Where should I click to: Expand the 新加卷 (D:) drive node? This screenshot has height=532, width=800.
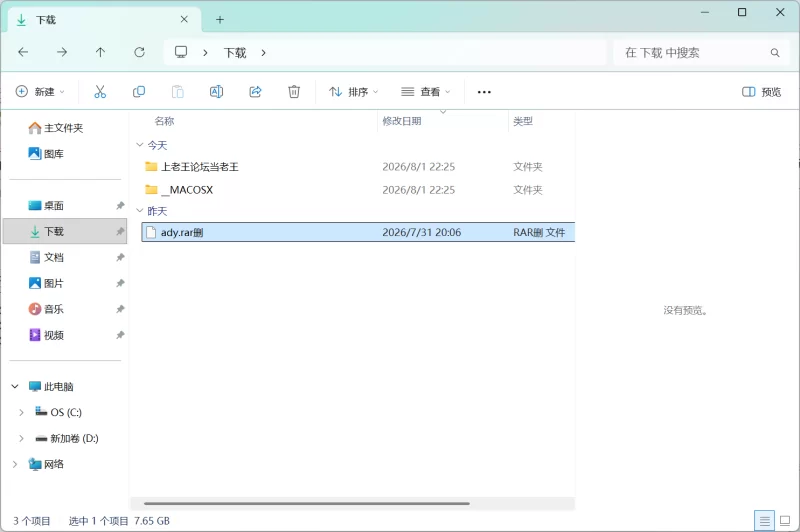pyautogui.click(x=21, y=439)
